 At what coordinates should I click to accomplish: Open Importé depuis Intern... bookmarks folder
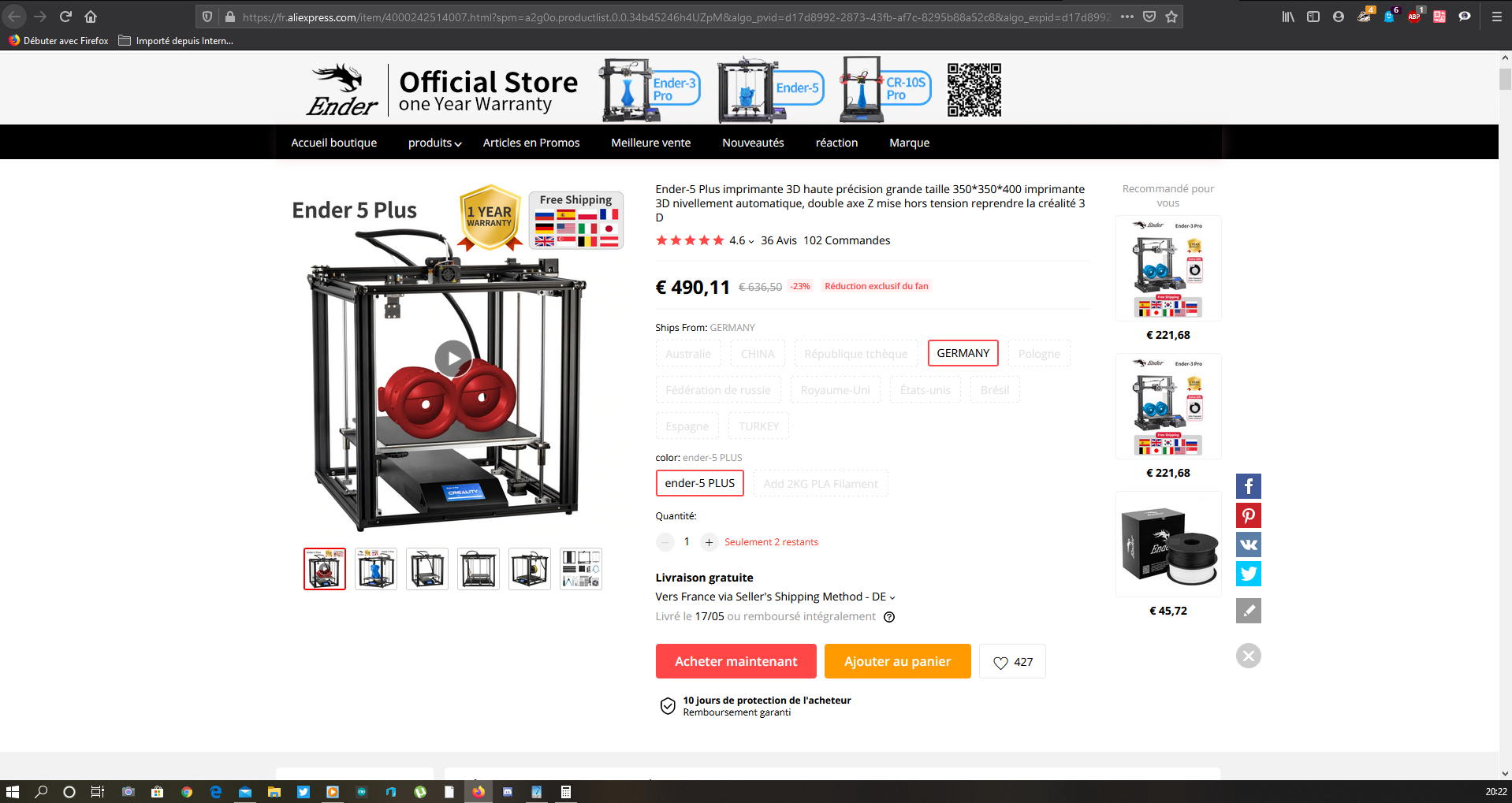[x=176, y=41]
